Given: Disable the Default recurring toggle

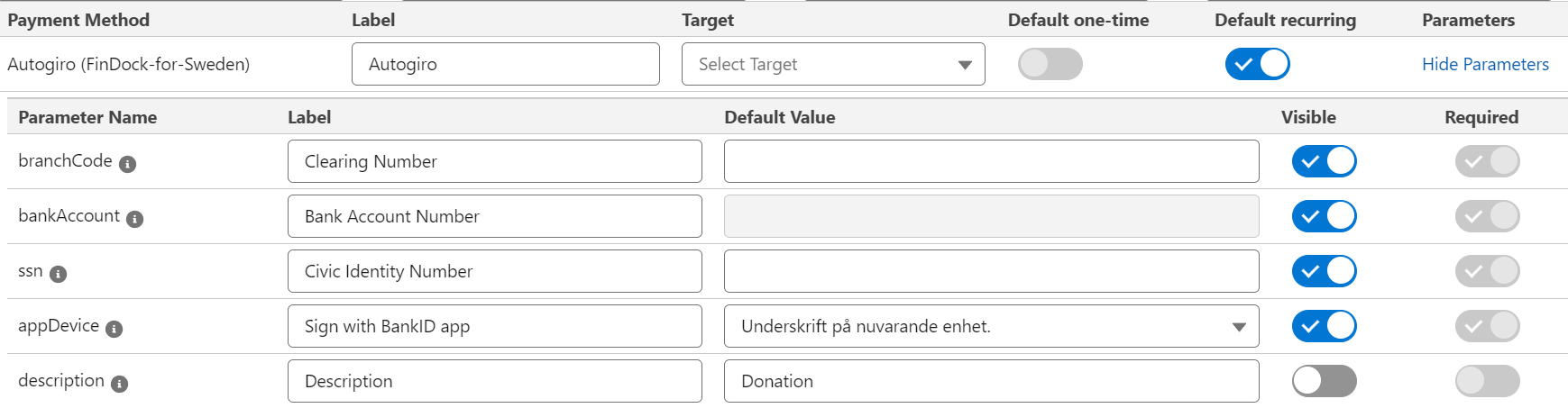Looking at the screenshot, I should coord(1257,64).
